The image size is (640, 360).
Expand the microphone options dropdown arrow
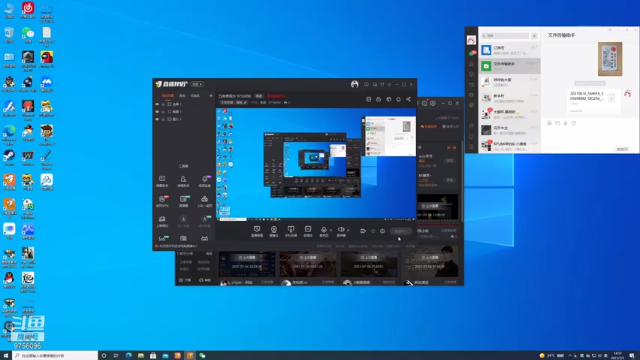331,230
